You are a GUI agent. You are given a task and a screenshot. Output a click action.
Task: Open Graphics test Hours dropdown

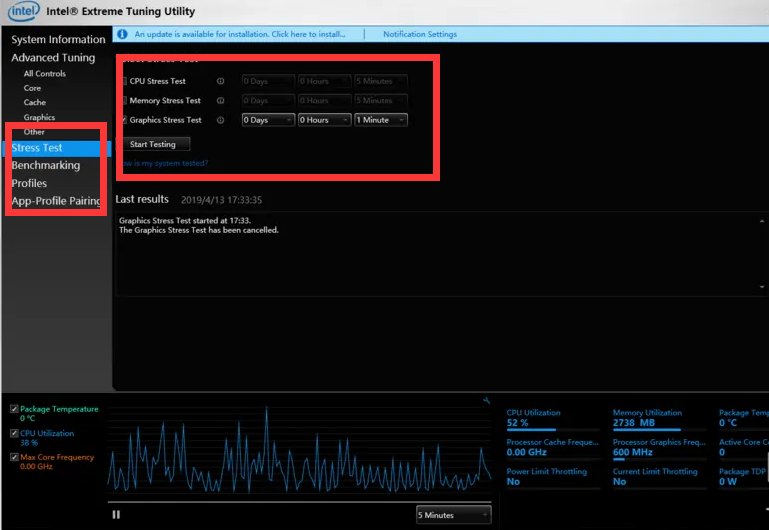(324, 120)
